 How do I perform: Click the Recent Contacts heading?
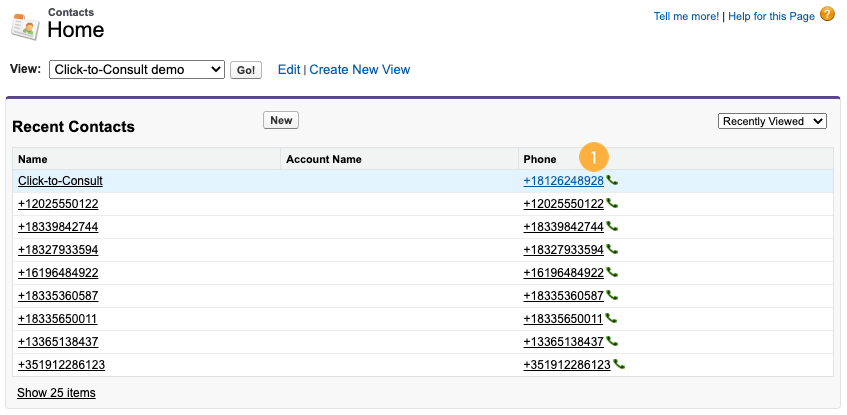tap(73, 127)
